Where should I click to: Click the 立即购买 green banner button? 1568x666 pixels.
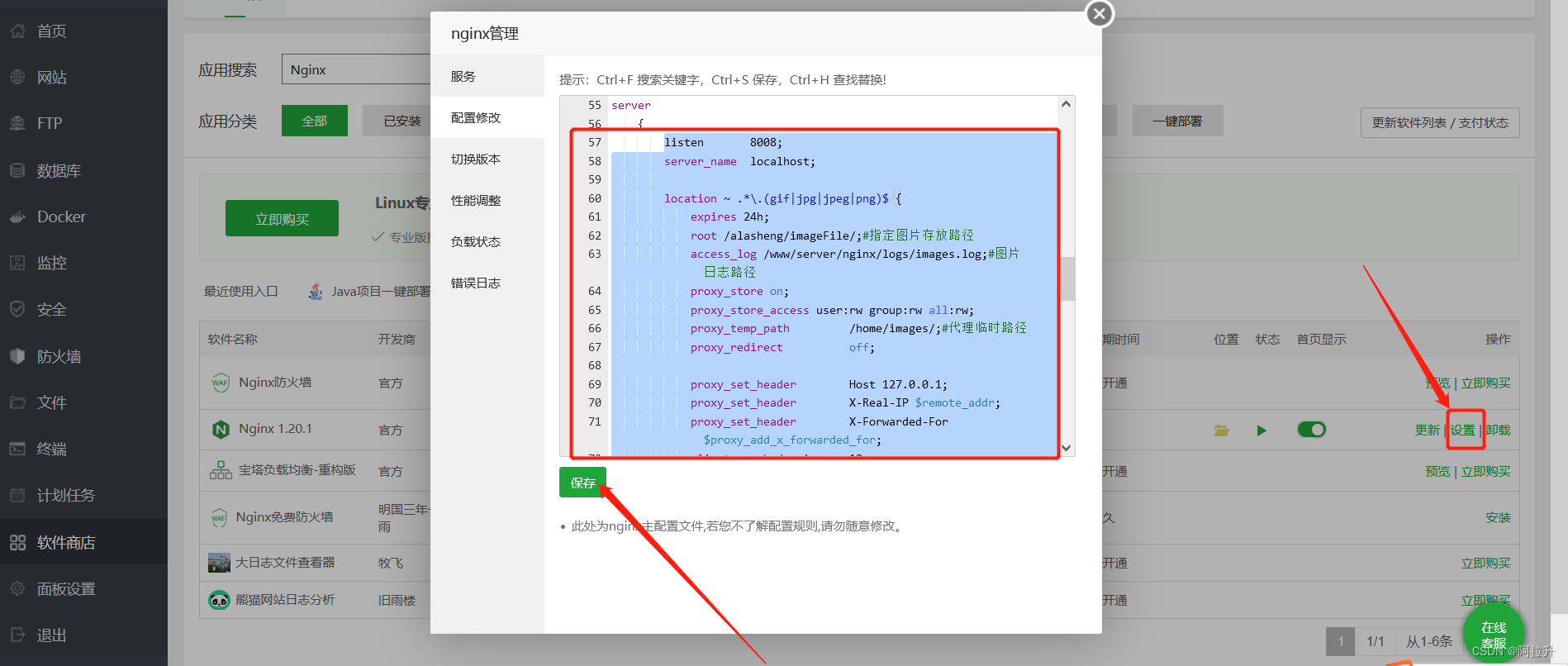282,218
